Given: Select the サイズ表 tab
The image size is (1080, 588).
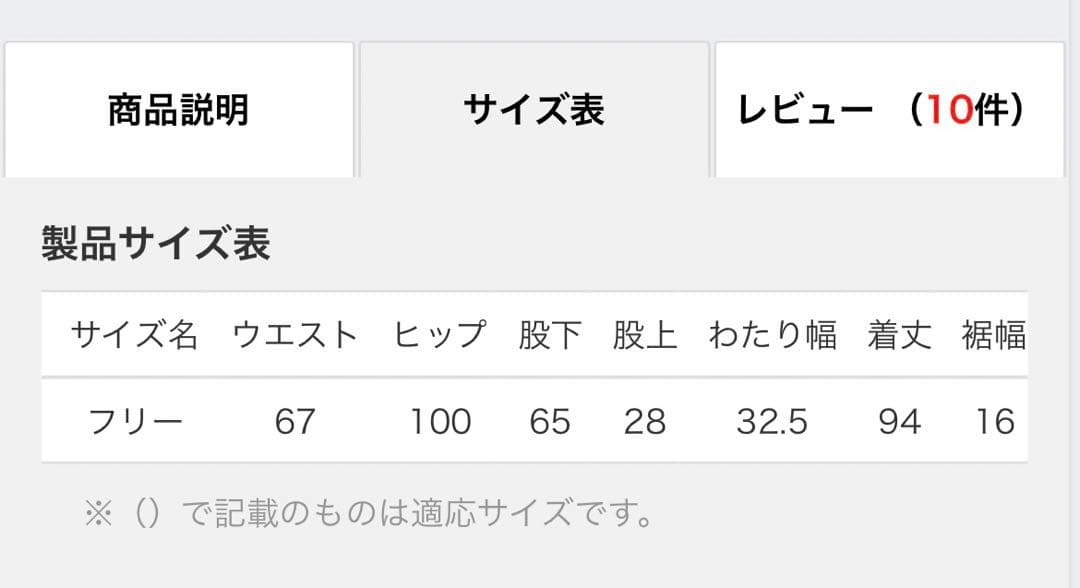Looking at the screenshot, I should coord(535,110).
